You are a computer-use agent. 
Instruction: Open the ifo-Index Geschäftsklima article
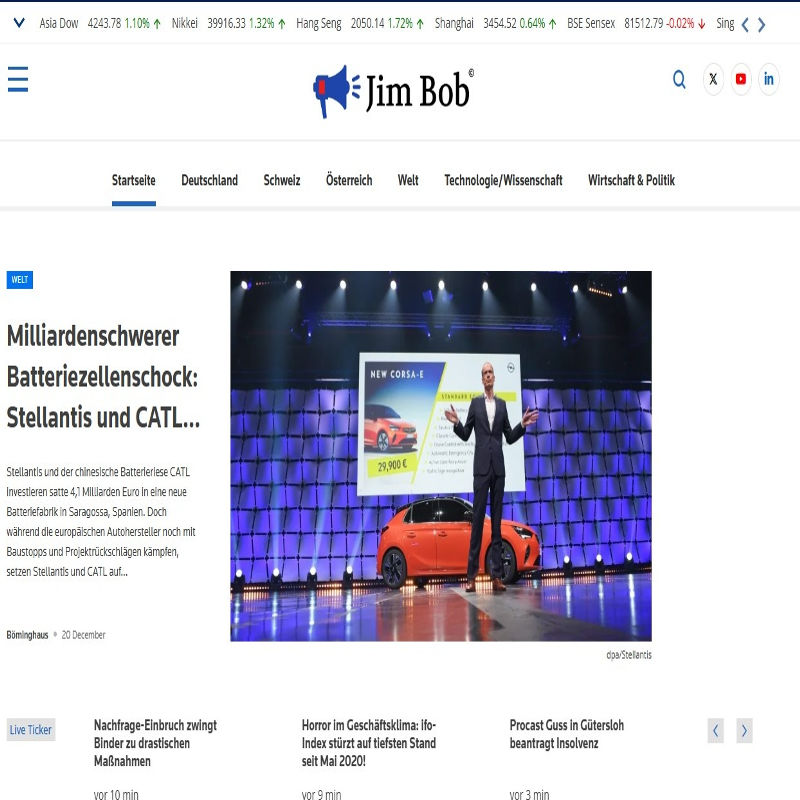coord(368,743)
